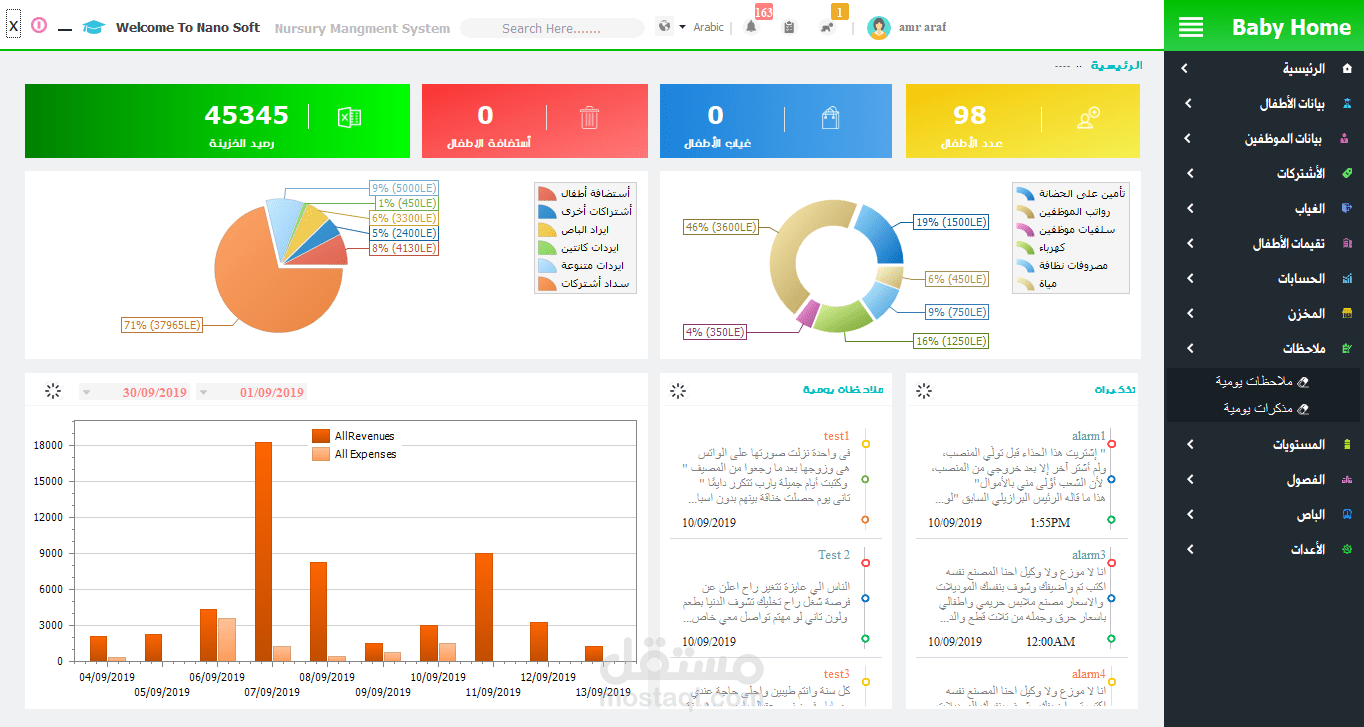Click تأمين على الحضانة legend color swatch
Screen dimensions: 1364x727
(1025, 193)
